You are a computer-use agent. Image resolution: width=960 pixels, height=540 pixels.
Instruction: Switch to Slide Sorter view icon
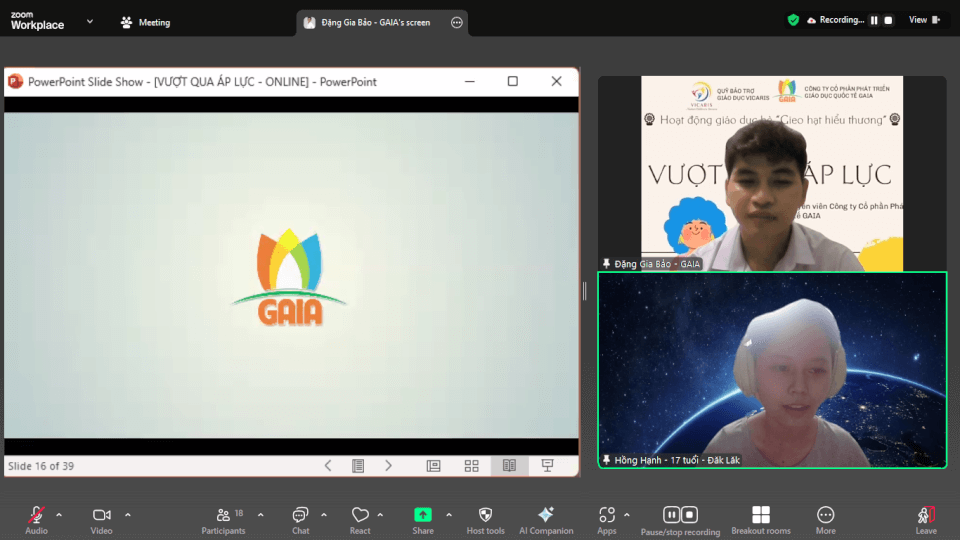click(471, 466)
